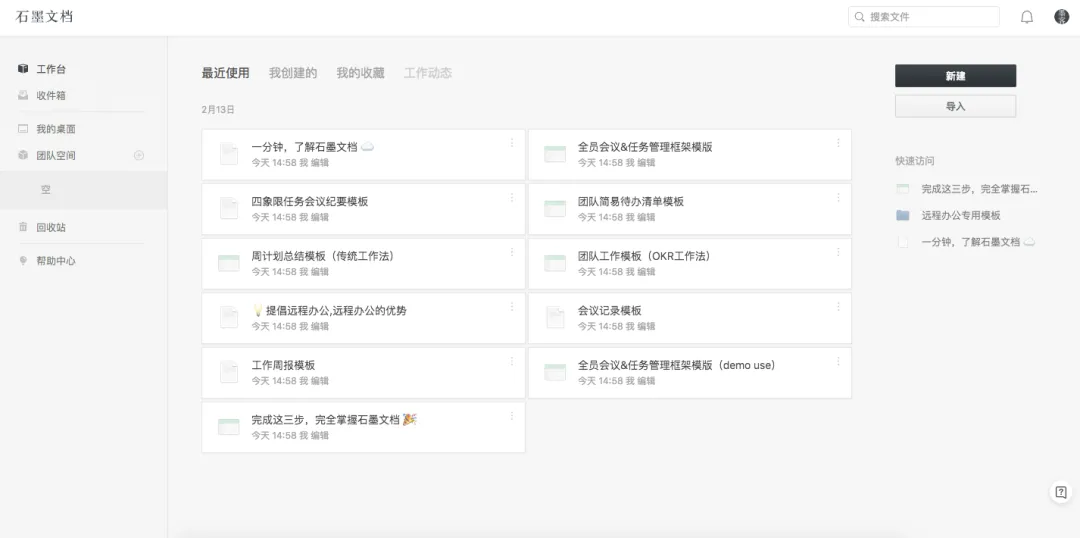Open more options for 全员会议&任务管理框架模版 card
The image size is (1080, 538).
tap(838, 143)
